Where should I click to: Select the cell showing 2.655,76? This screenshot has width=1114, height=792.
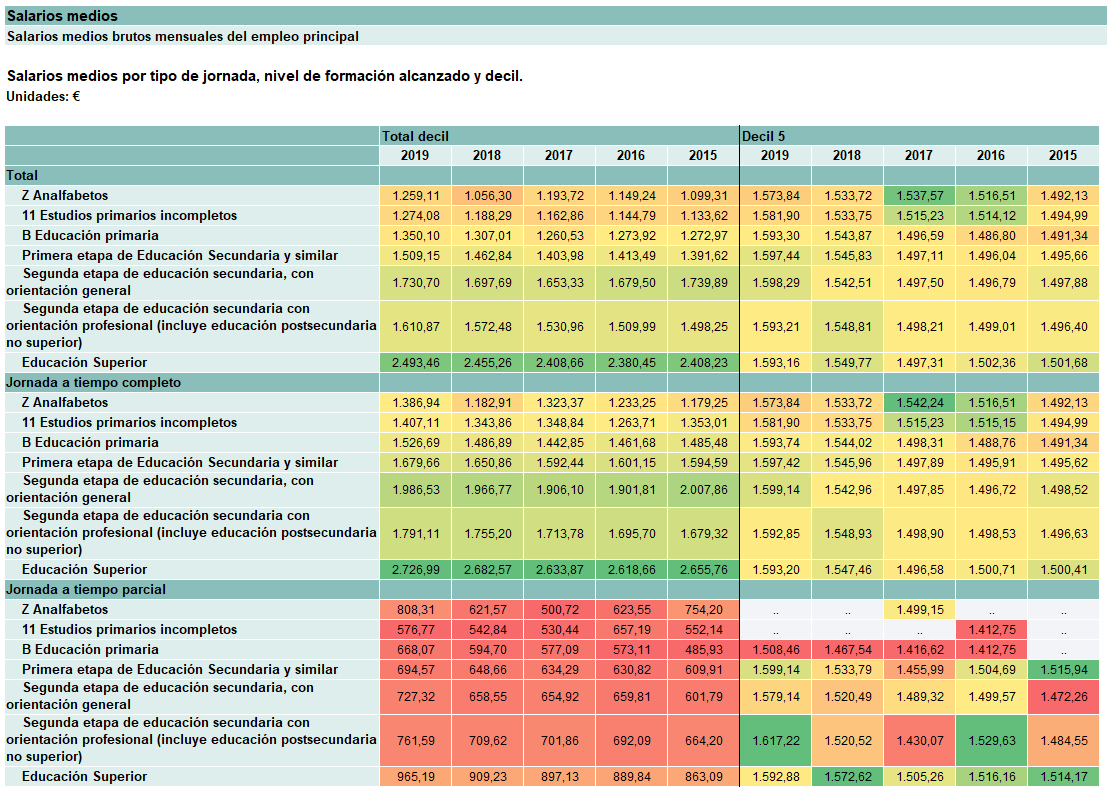pyautogui.click(x=703, y=570)
